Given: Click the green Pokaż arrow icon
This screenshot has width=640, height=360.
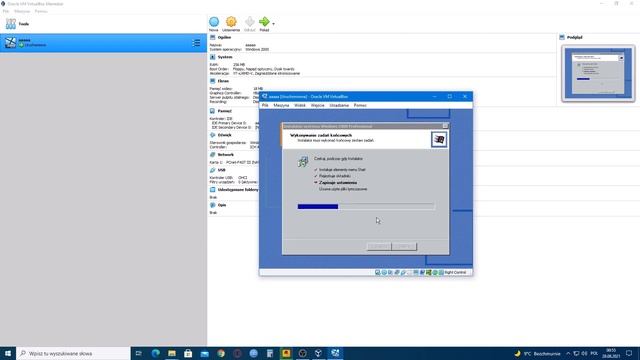Looking at the screenshot, I should [264, 22].
